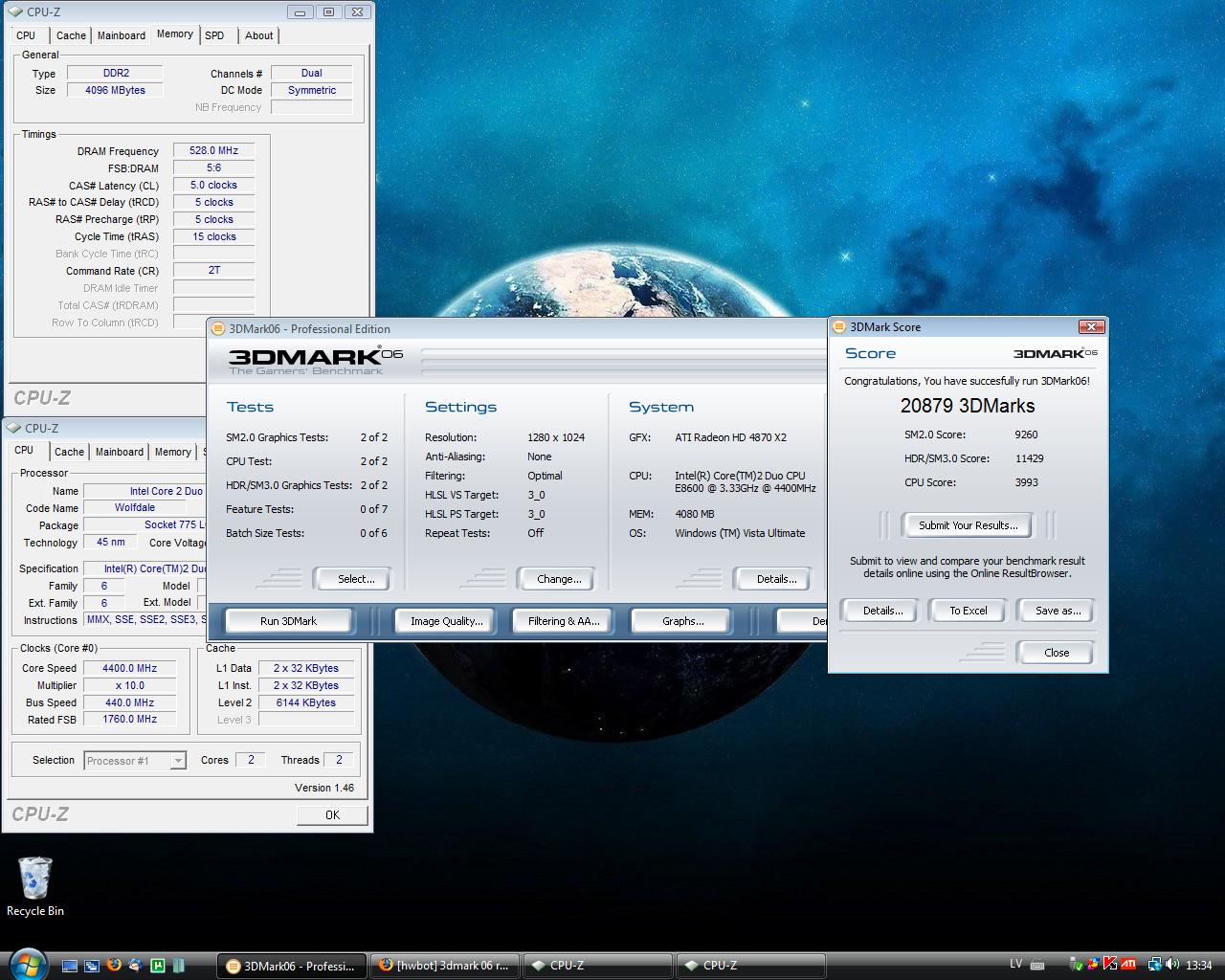This screenshot has width=1225, height=980.
Task: Open ATI Catalyst tray icon
Action: [x=1128, y=965]
